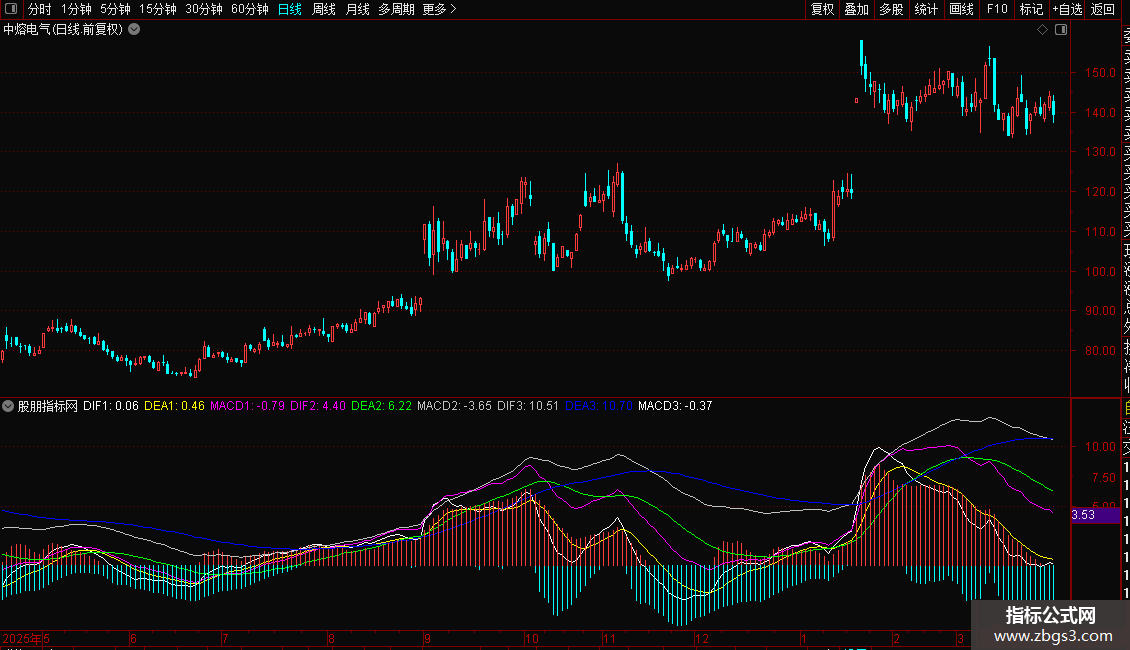Image resolution: width=1130 pixels, height=650 pixels.
Task: Click the DIF2: 4.40 value
Action: [318, 406]
